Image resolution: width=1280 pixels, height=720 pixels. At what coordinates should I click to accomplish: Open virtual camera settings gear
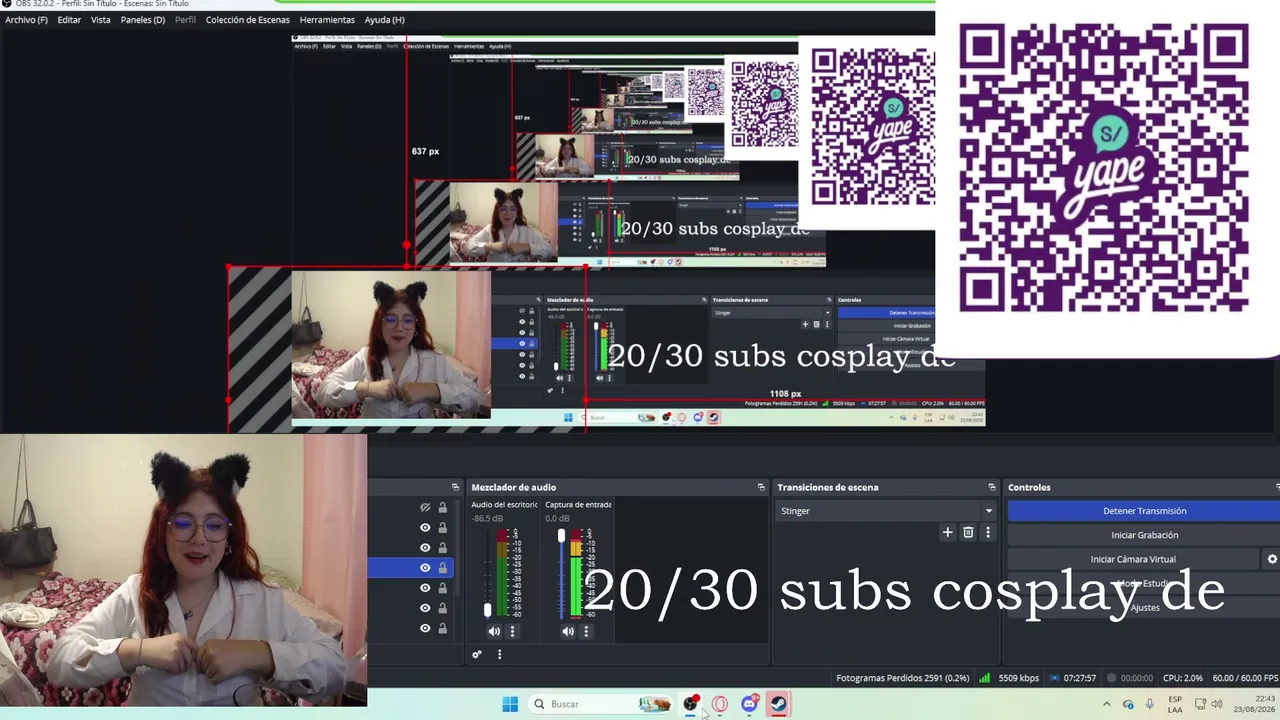[x=1272, y=559]
